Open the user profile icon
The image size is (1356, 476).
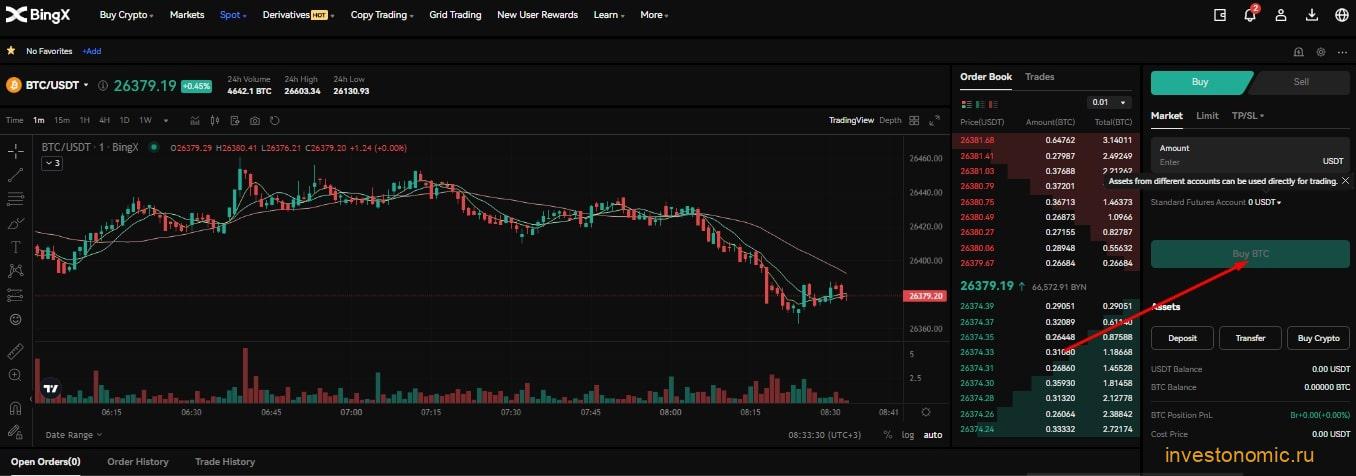(1281, 15)
